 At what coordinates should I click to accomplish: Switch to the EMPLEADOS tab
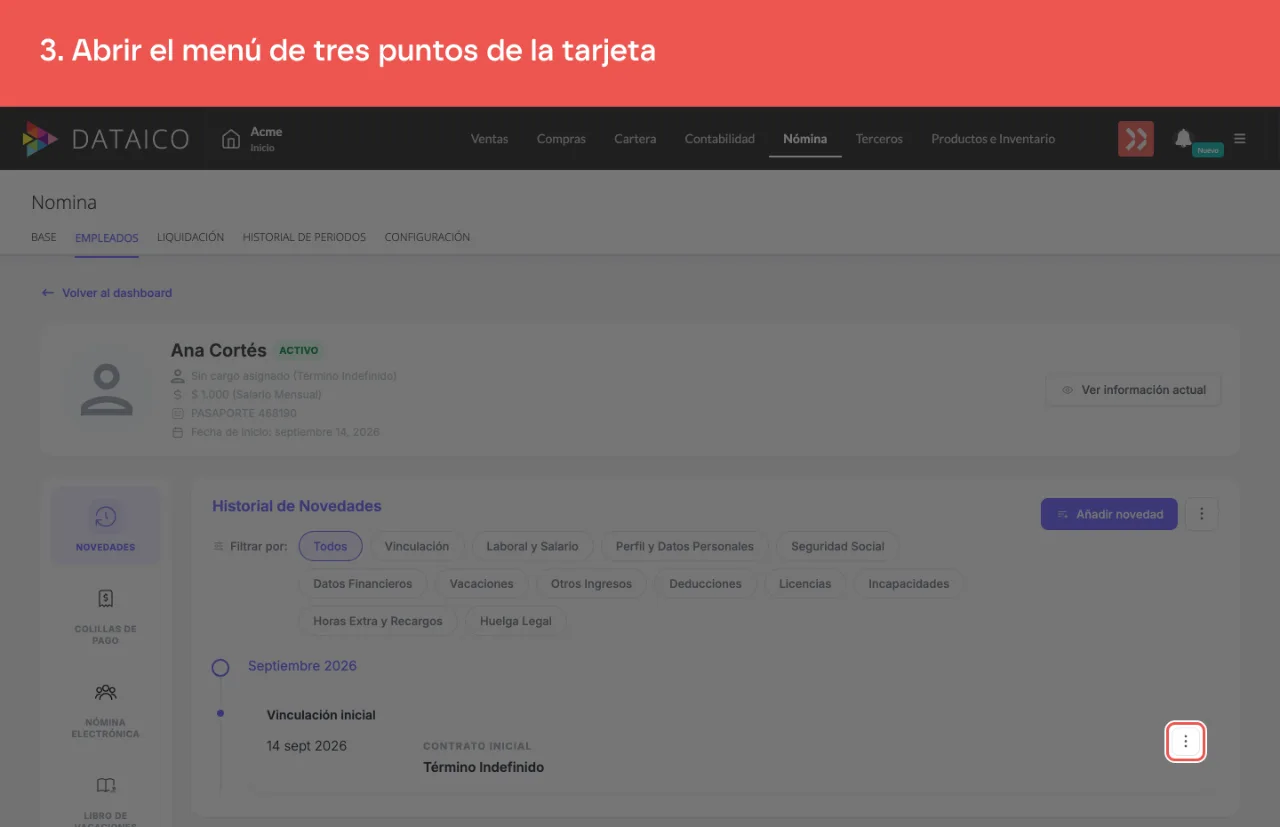pyautogui.click(x=107, y=238)
